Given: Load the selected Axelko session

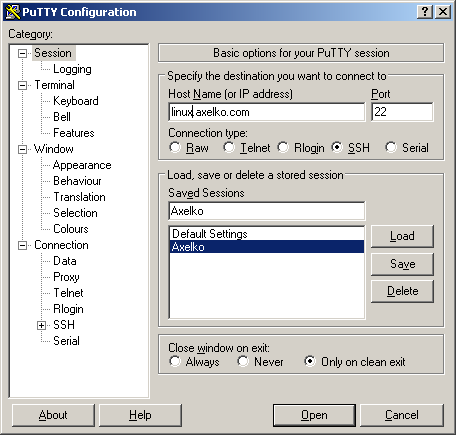Looking at the screenshot, I should point(402,236).
